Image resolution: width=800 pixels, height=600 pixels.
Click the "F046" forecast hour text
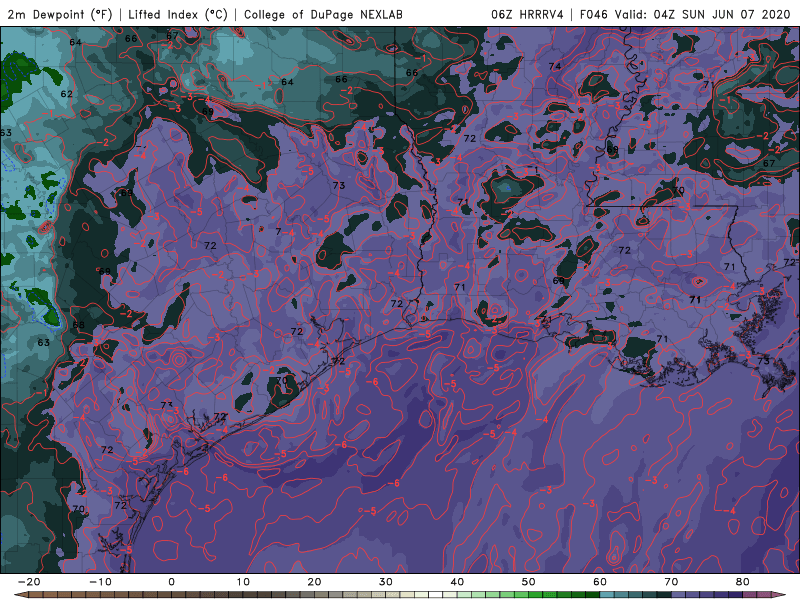[x=593, y=14]
